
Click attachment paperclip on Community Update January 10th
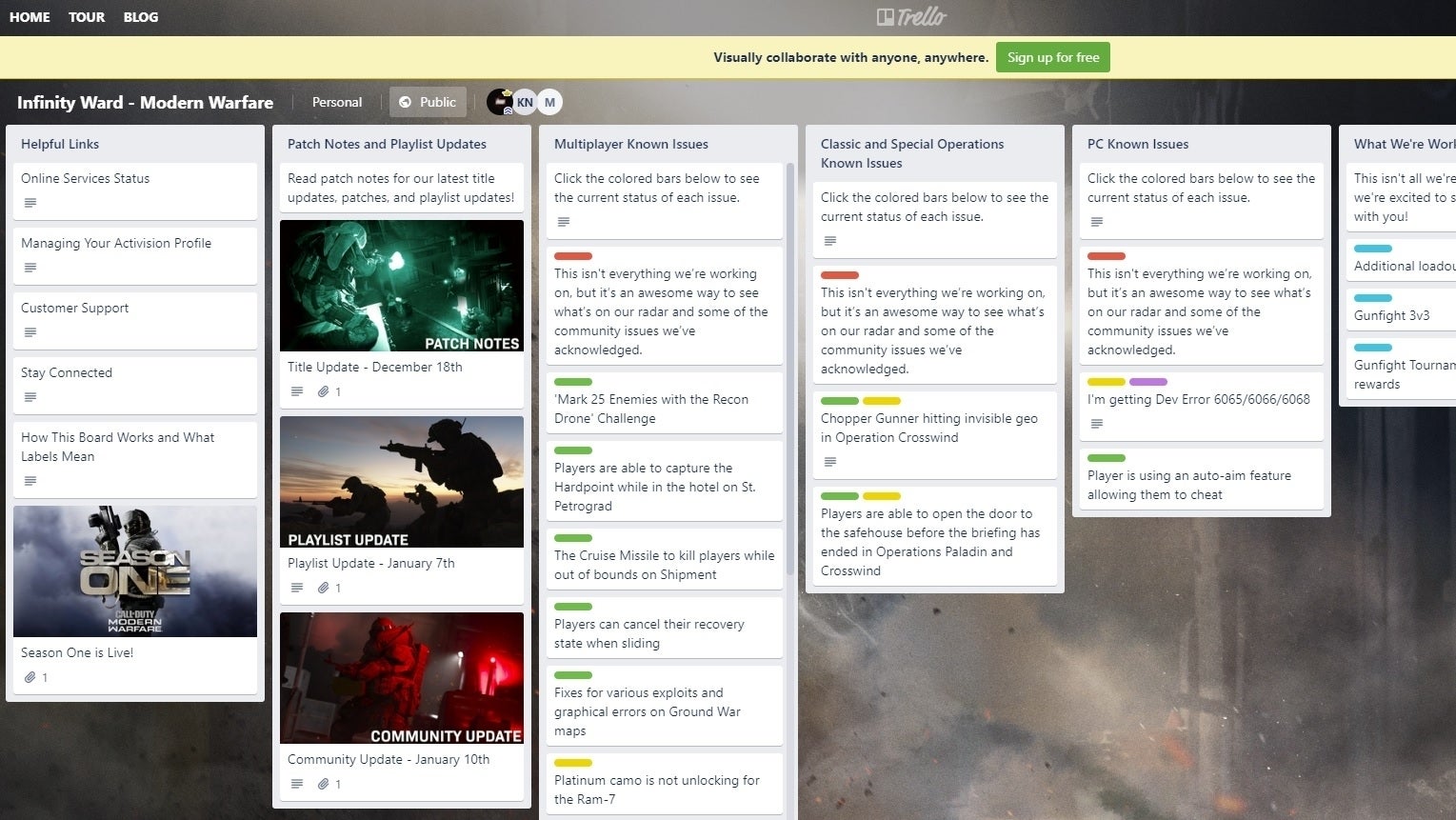click(324, 784)
